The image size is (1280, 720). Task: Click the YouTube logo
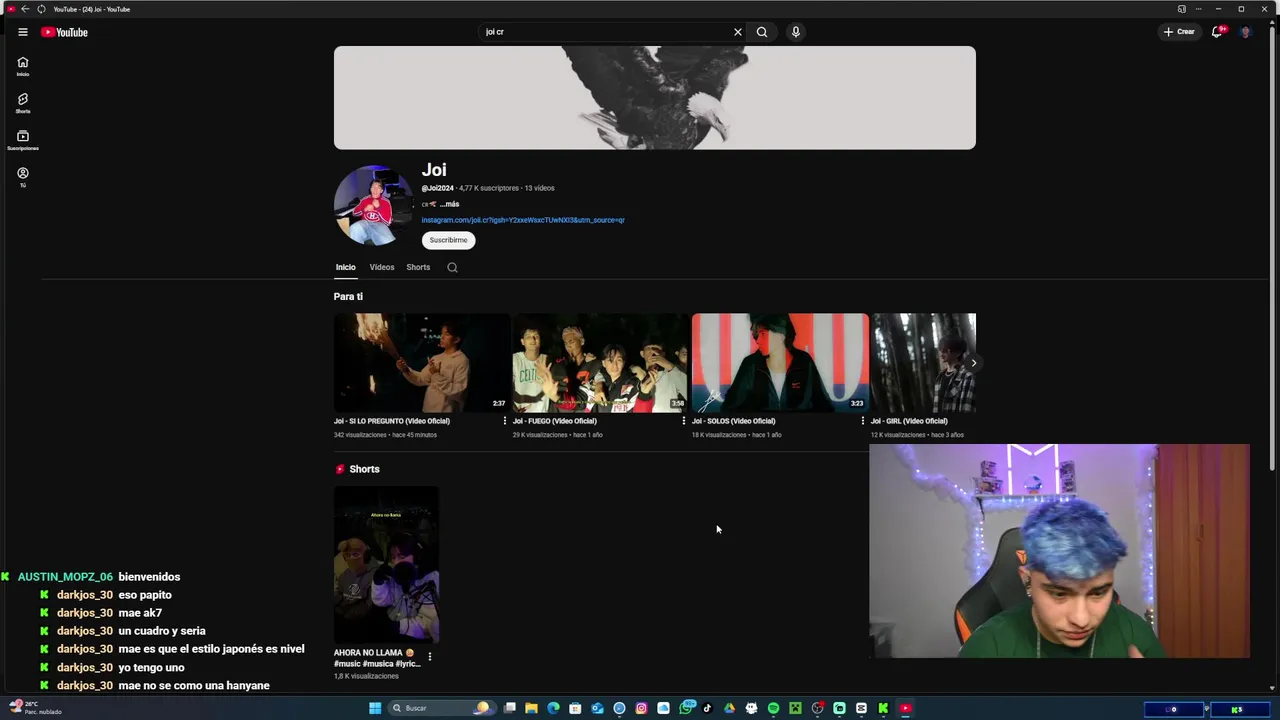pyautogui.click(x=64, y=32)
